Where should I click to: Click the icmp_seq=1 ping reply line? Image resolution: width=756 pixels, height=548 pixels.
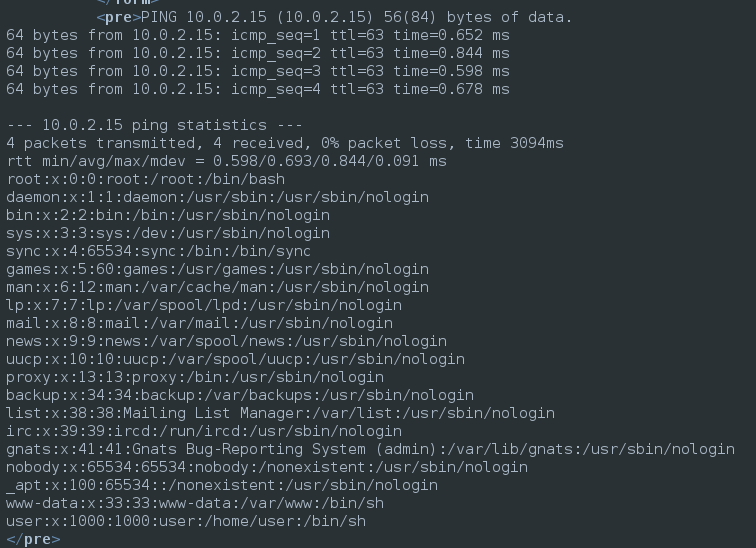pos(257,35)
